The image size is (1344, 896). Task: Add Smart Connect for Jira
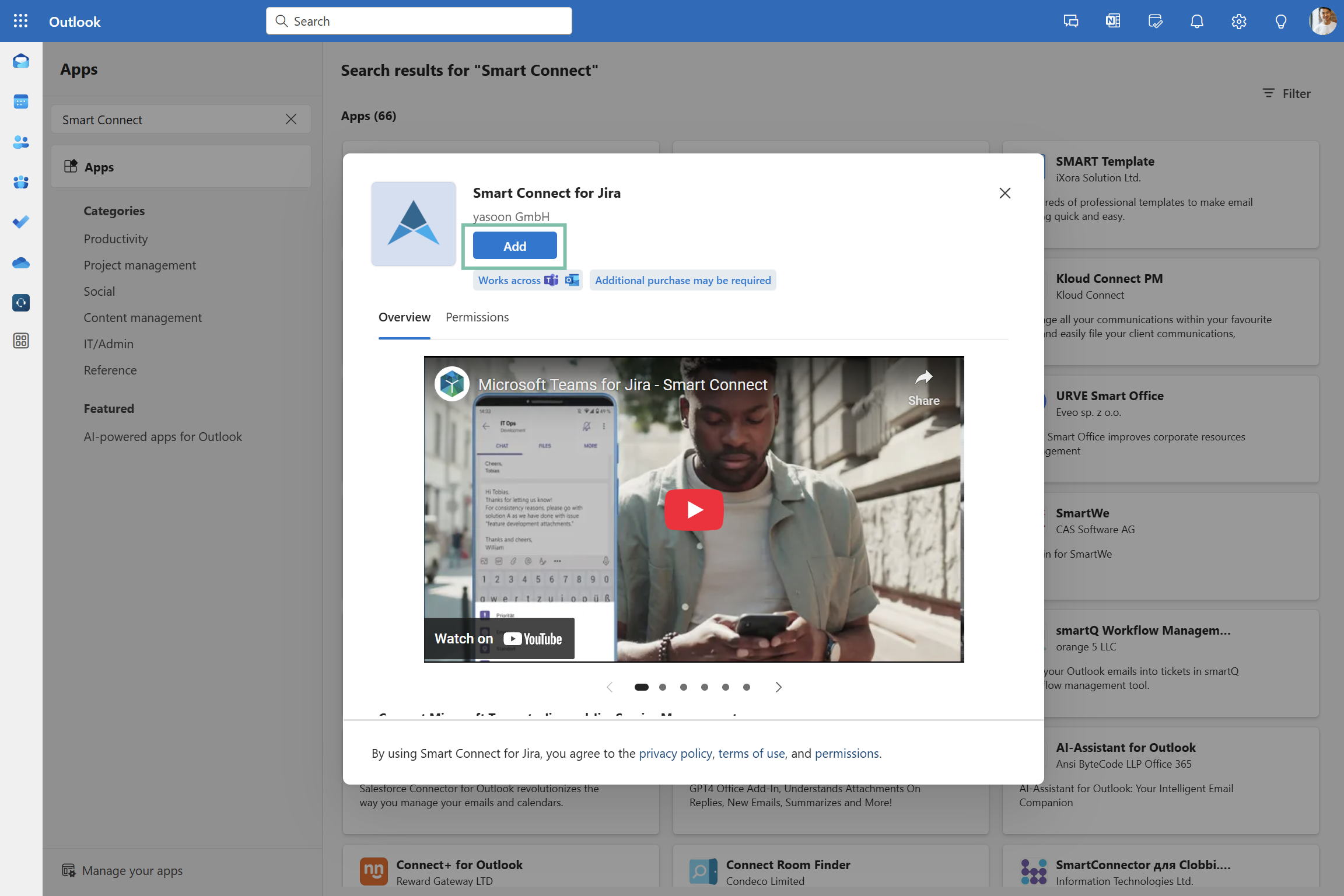pos(514,246)
